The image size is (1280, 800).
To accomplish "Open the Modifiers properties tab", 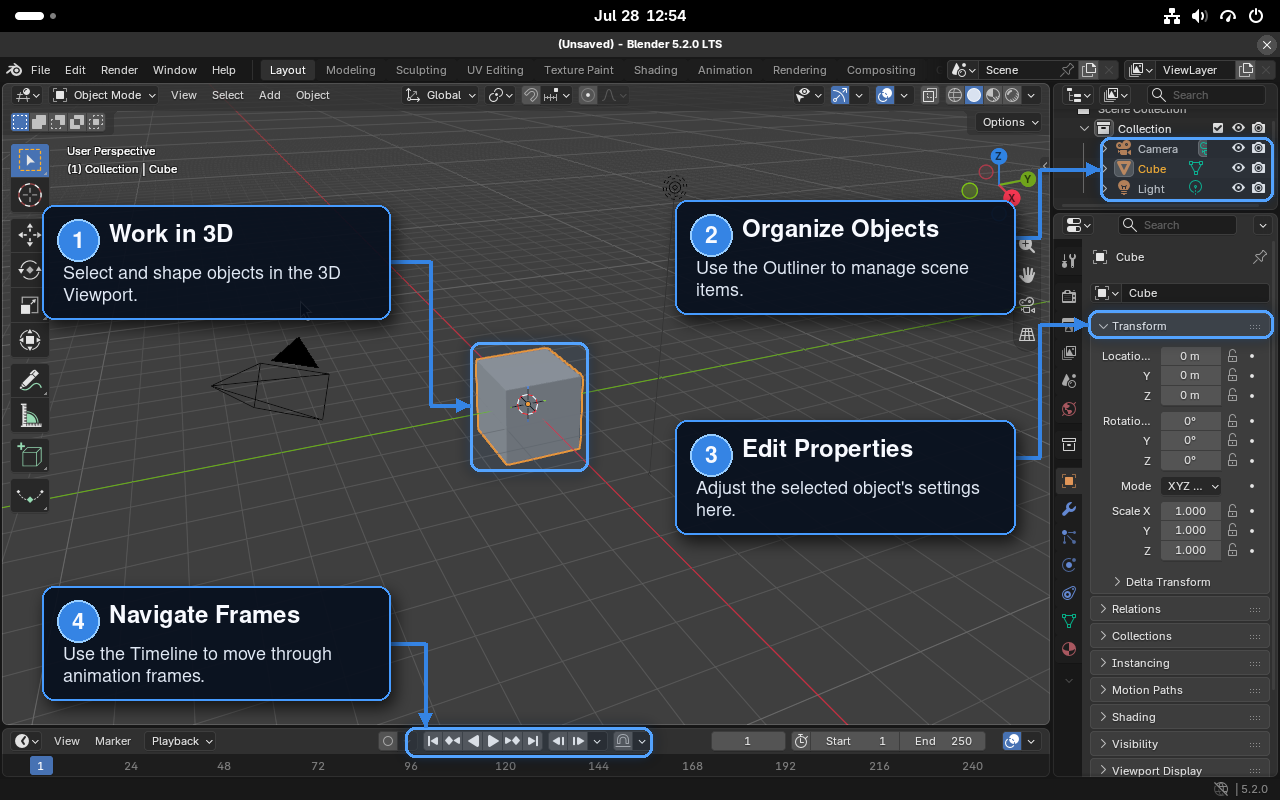I will [1069, 509].
